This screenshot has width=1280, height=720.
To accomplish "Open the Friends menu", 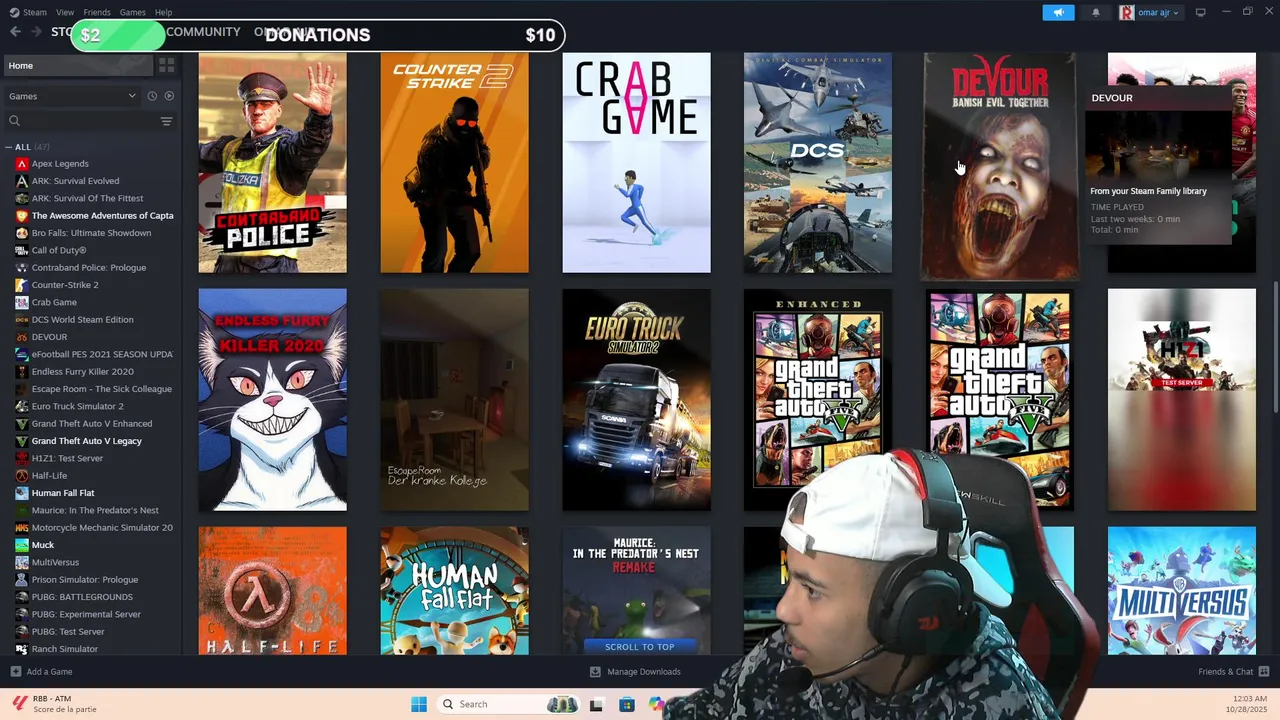I will [97, 12].
